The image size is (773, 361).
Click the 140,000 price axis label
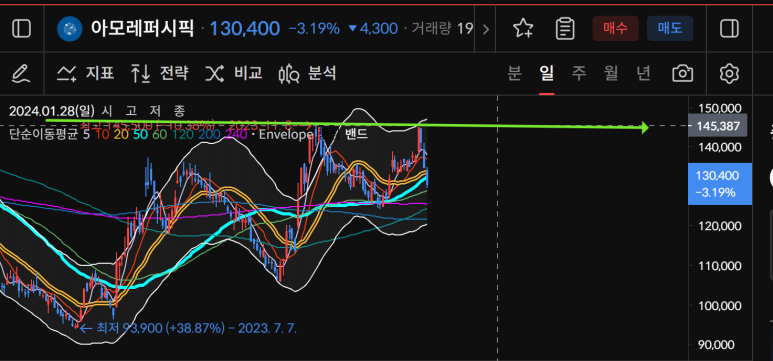click(x=719, y=147)
